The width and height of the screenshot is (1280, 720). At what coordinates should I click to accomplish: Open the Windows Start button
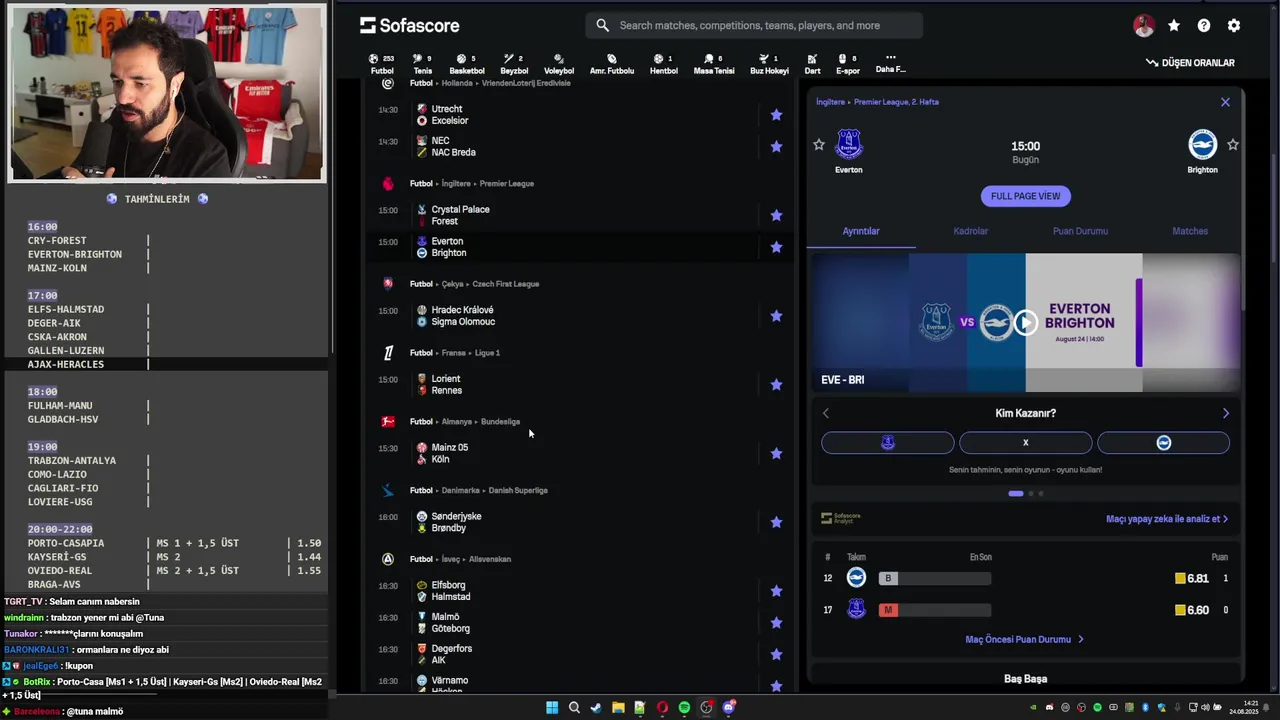coord(552,708)
